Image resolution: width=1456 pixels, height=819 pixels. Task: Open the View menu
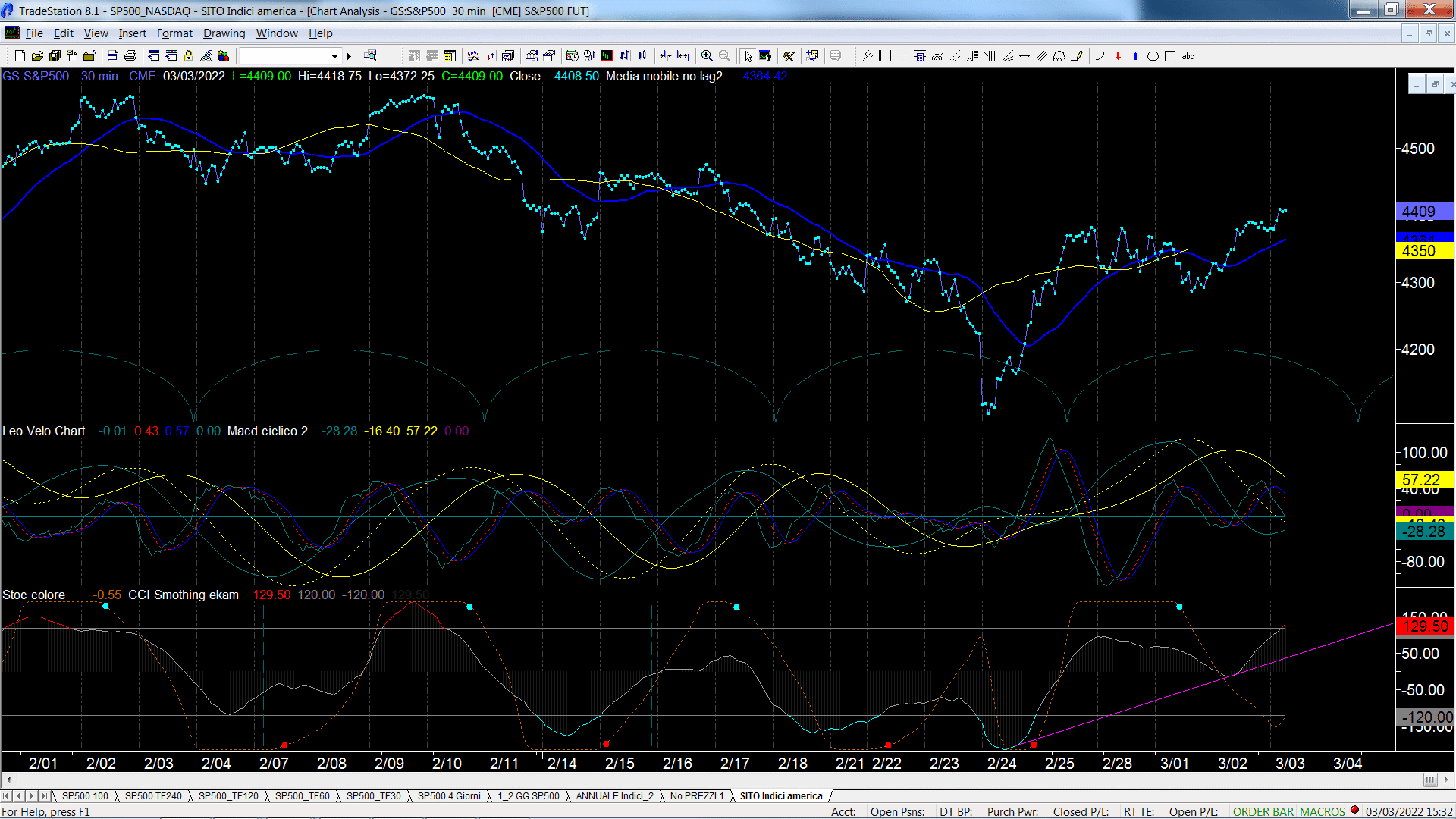click(96, 33)
